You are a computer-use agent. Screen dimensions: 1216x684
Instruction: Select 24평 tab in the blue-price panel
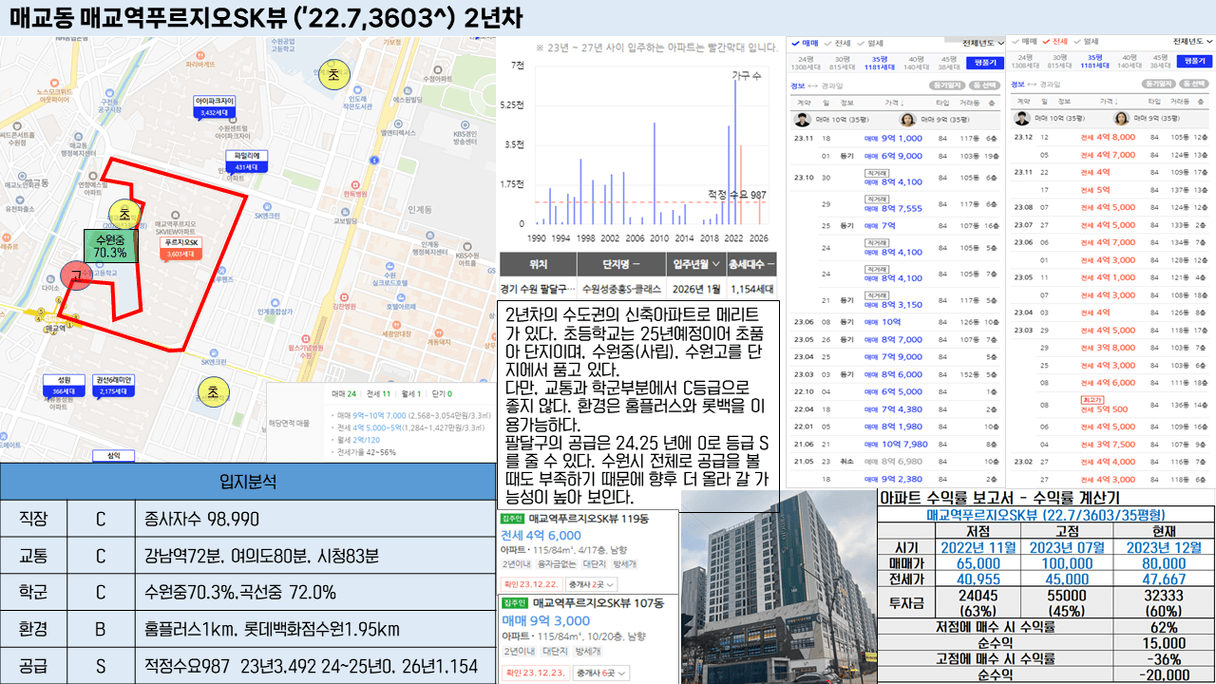806,62
